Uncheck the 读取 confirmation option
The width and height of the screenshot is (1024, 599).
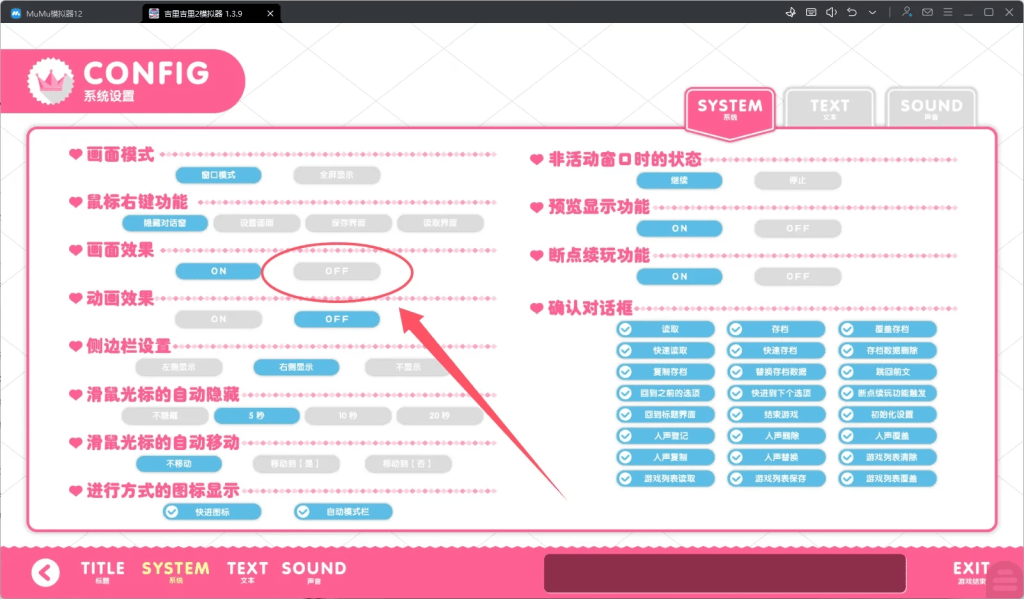pyautogui.click(x=626, y=329)
